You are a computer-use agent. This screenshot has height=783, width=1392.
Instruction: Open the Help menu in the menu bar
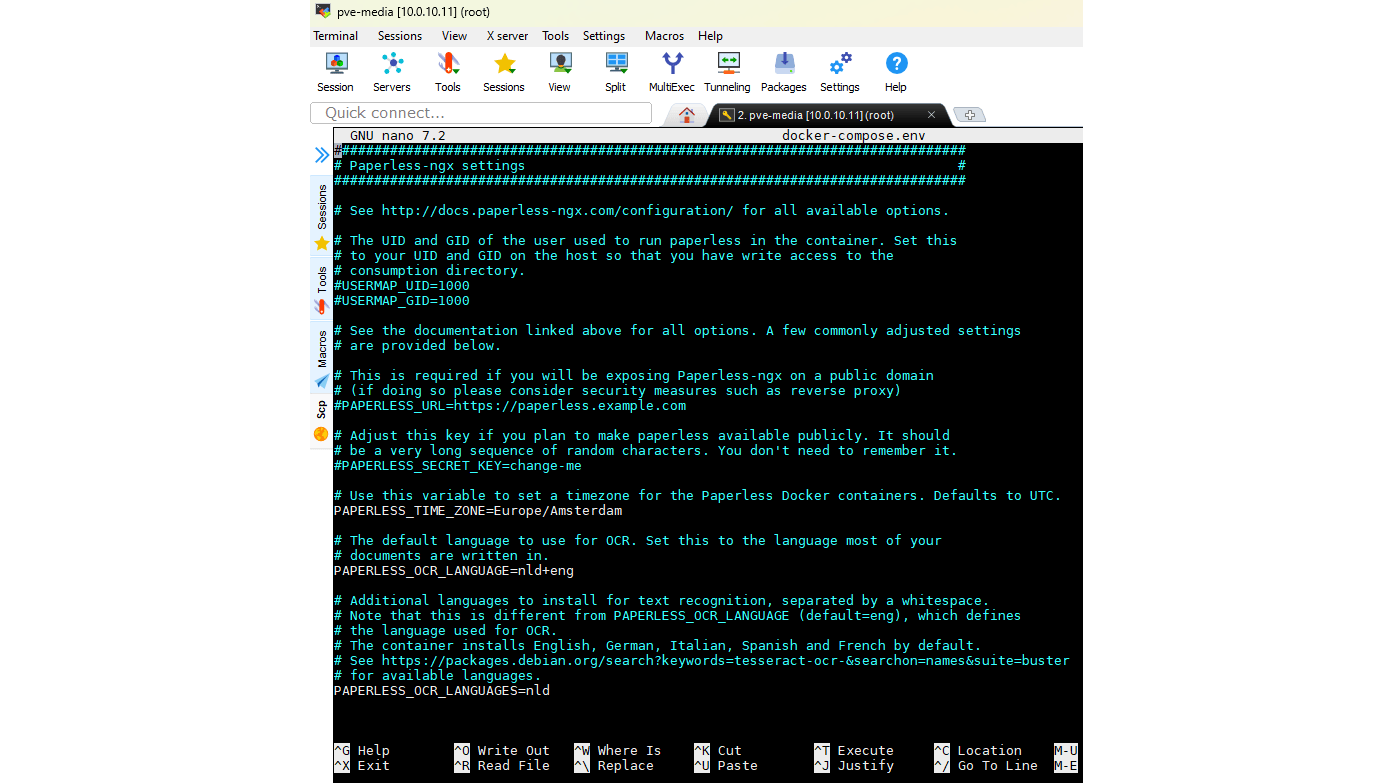(x=710, y=36)
